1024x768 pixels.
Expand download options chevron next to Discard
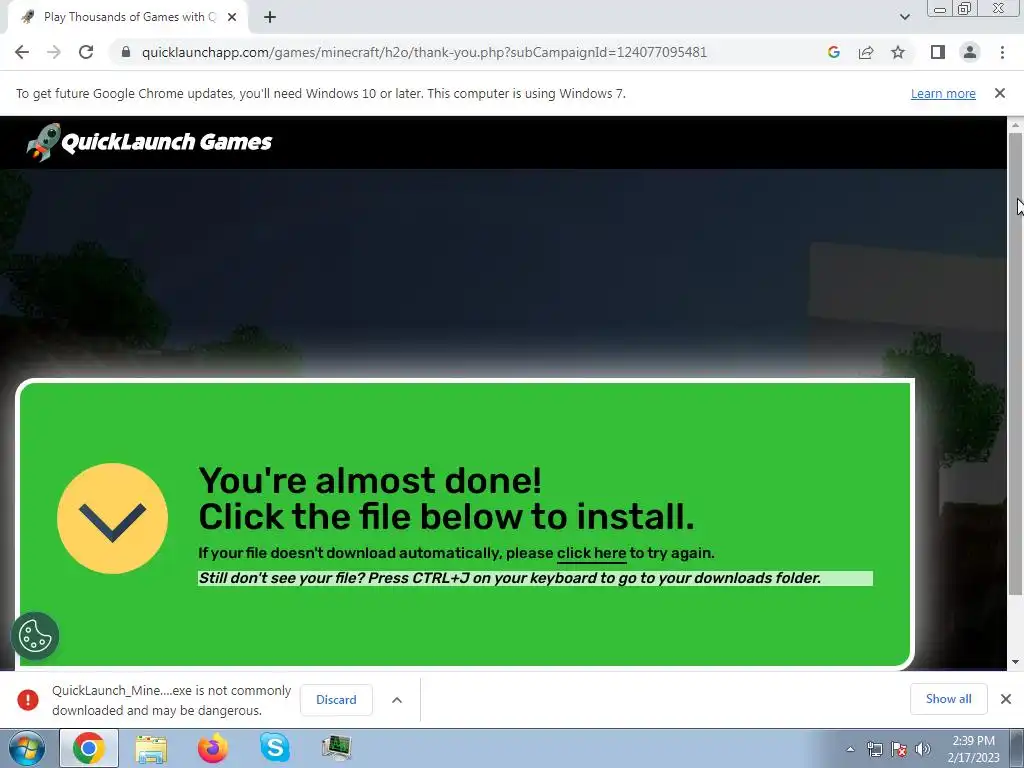coord(397,700)
